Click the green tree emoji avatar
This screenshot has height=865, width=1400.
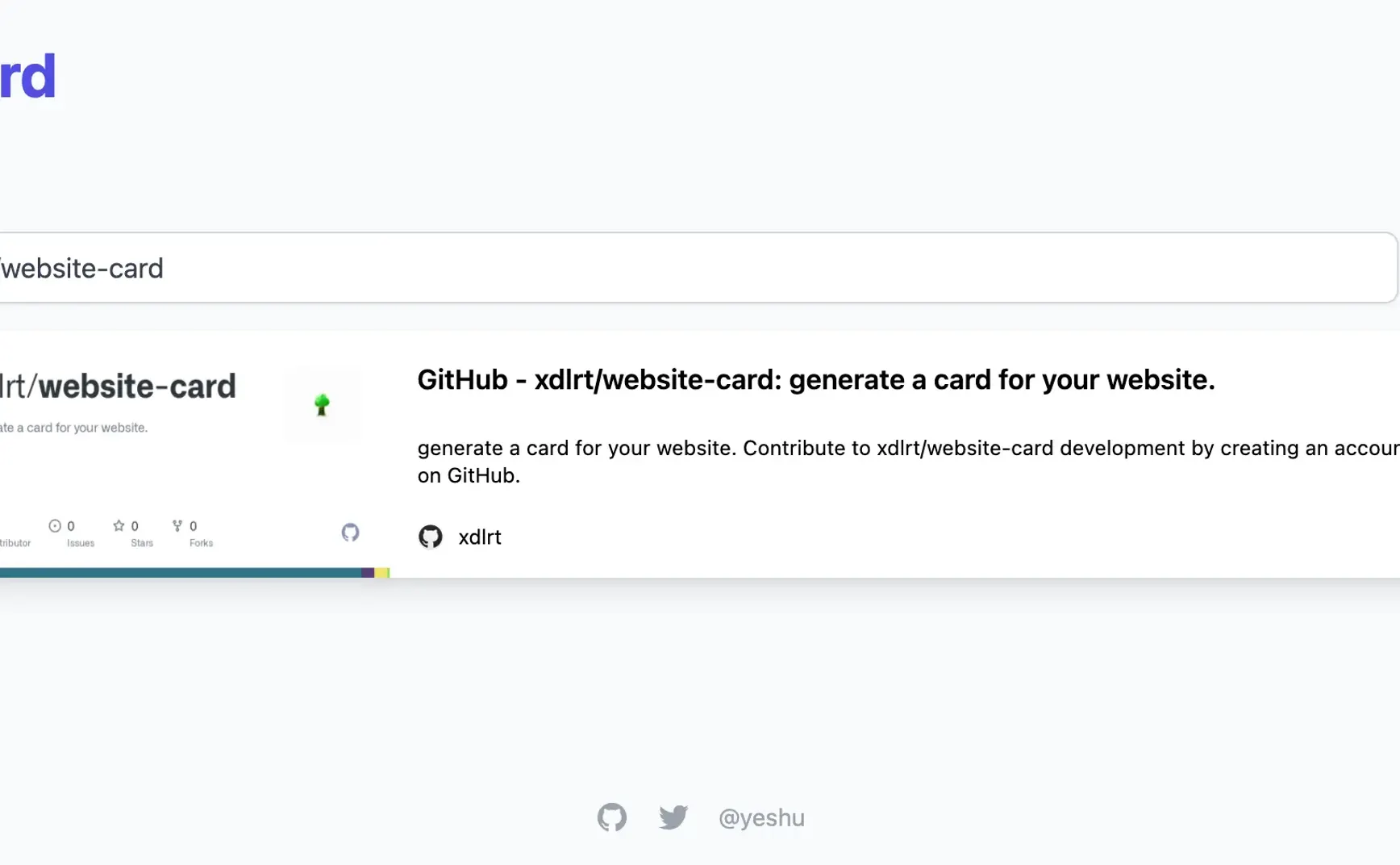click(322, 404)
